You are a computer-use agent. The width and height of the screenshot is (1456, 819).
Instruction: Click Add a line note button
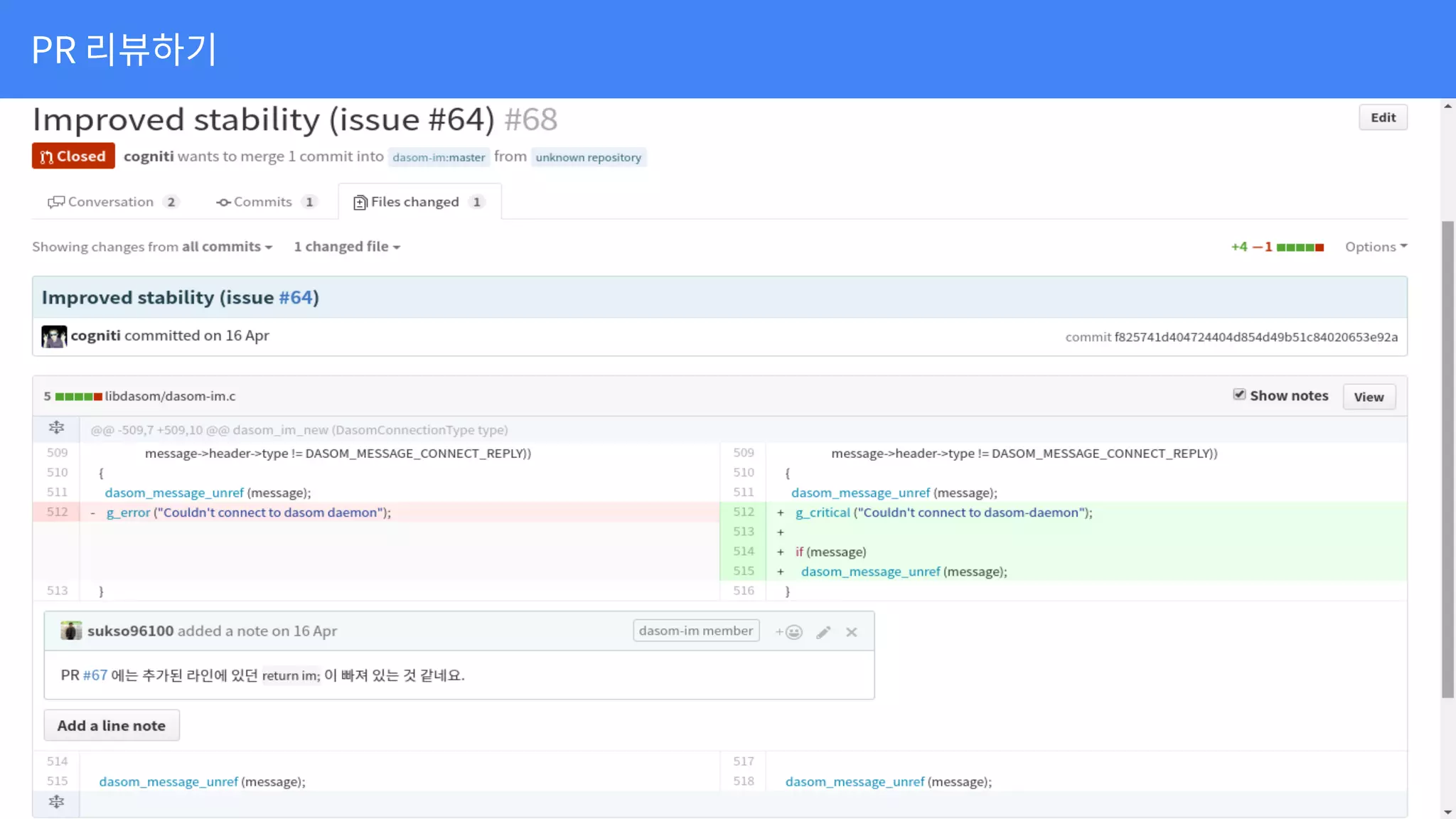[x=112, y=726]
